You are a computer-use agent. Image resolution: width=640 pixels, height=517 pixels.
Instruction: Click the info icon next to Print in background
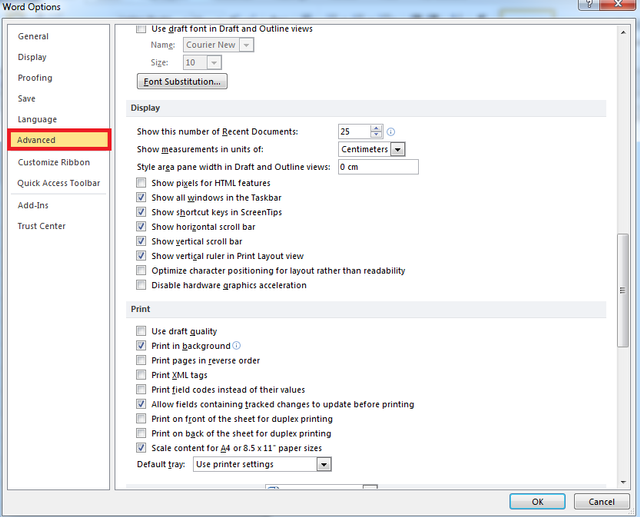[x=236, y=345]
